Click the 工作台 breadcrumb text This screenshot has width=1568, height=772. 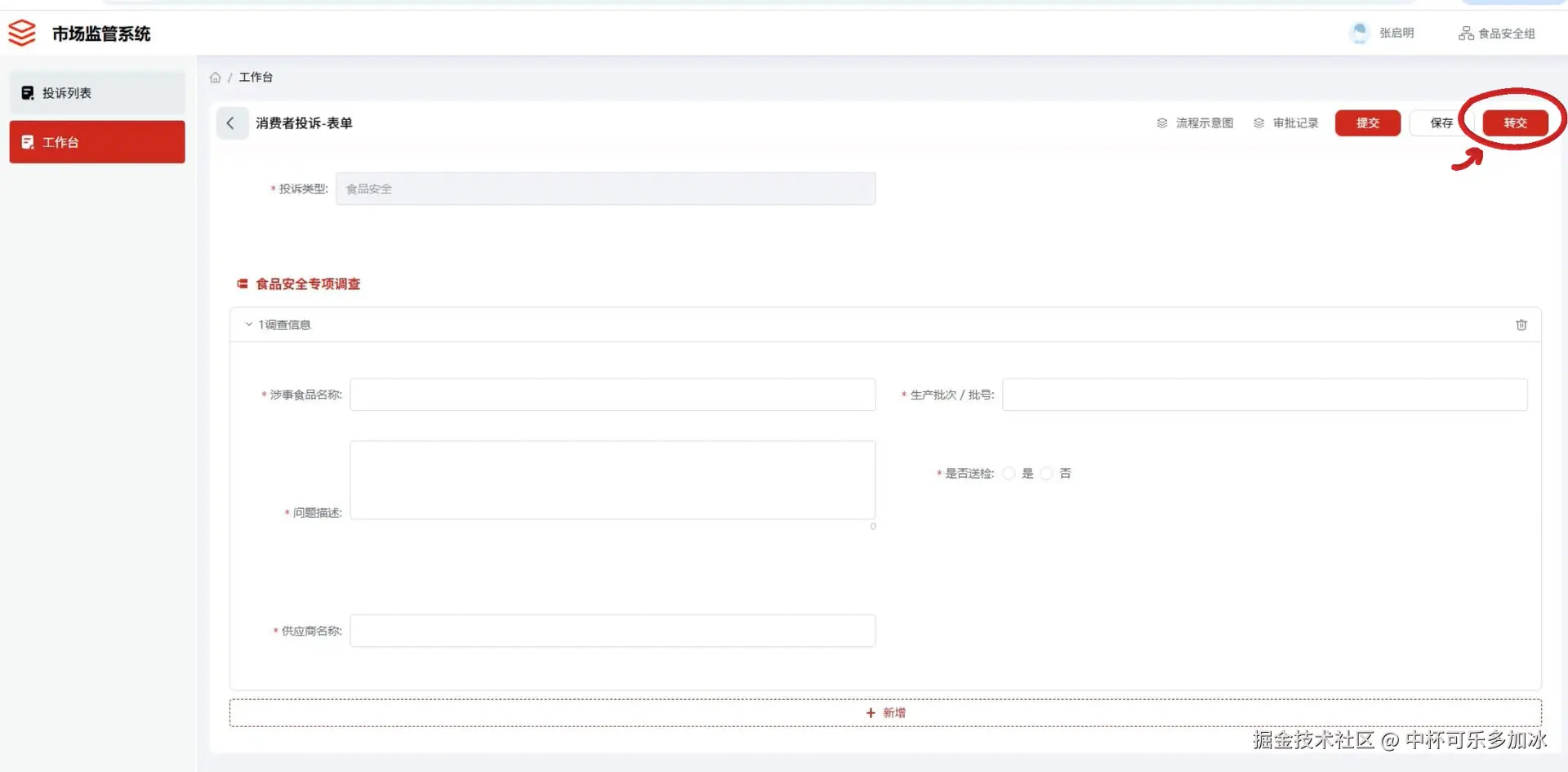tap(256, 78)
